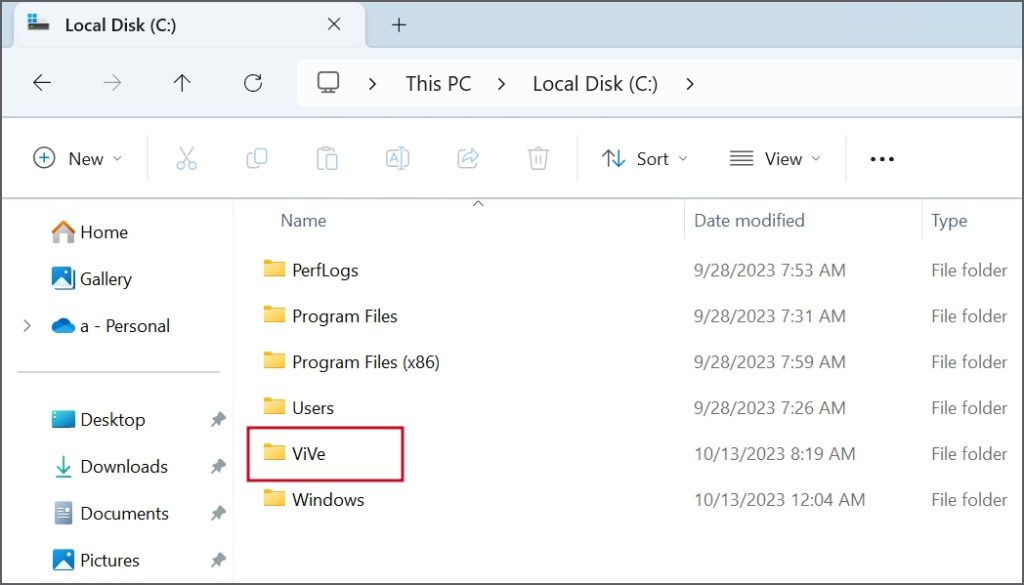This screenshot has height=585, width=1024.
Task: Click the Share icon in toolbar
Action: 467,158
